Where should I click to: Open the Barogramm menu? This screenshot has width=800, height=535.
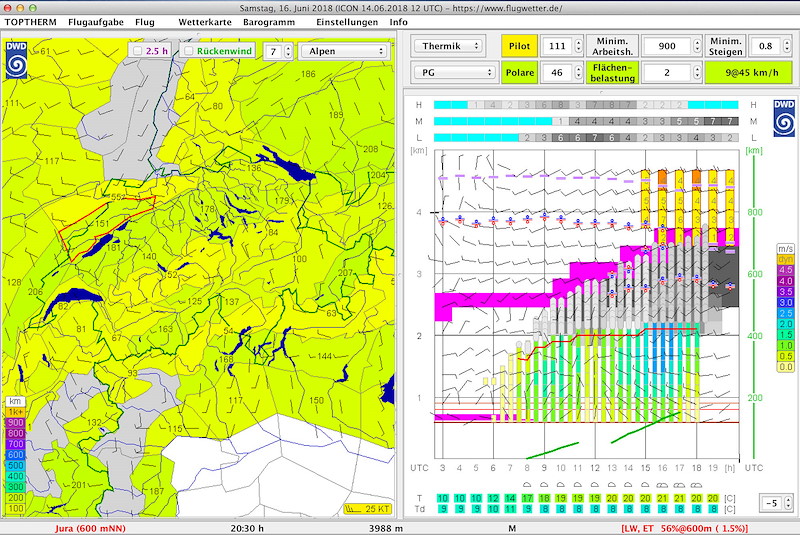tap(269, 22)
